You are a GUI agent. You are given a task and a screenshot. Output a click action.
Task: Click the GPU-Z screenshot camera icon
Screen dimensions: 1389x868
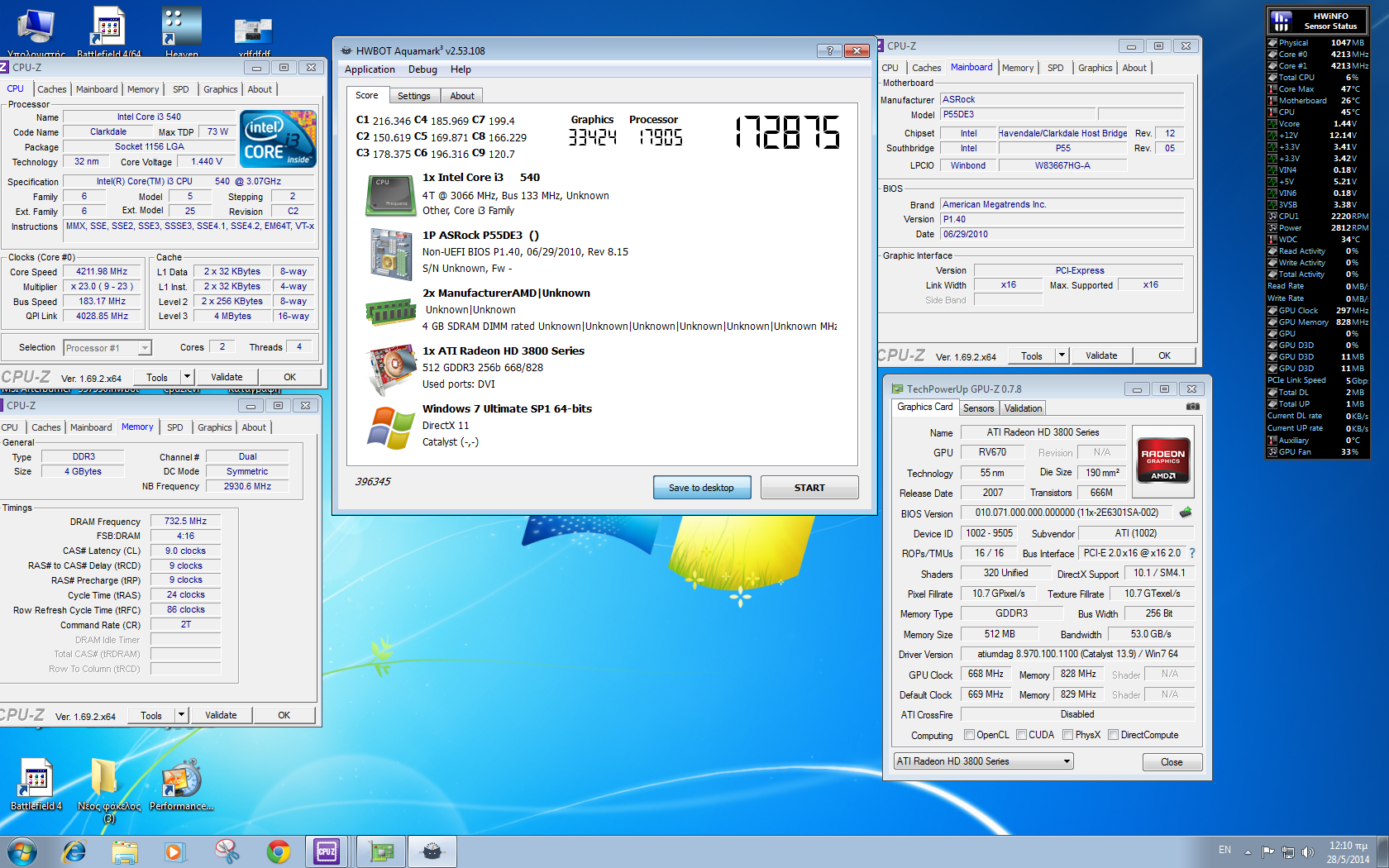pyautogui.click(x=1192, y=407)
